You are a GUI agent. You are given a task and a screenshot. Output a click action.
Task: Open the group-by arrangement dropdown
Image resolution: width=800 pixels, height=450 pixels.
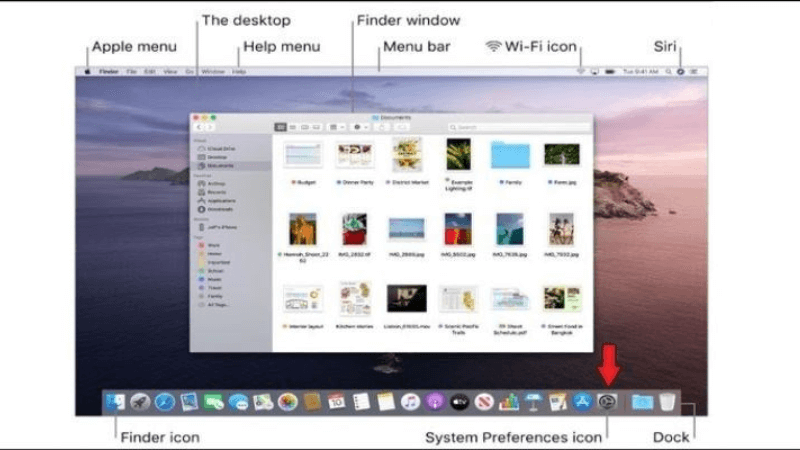coord(336,128)
